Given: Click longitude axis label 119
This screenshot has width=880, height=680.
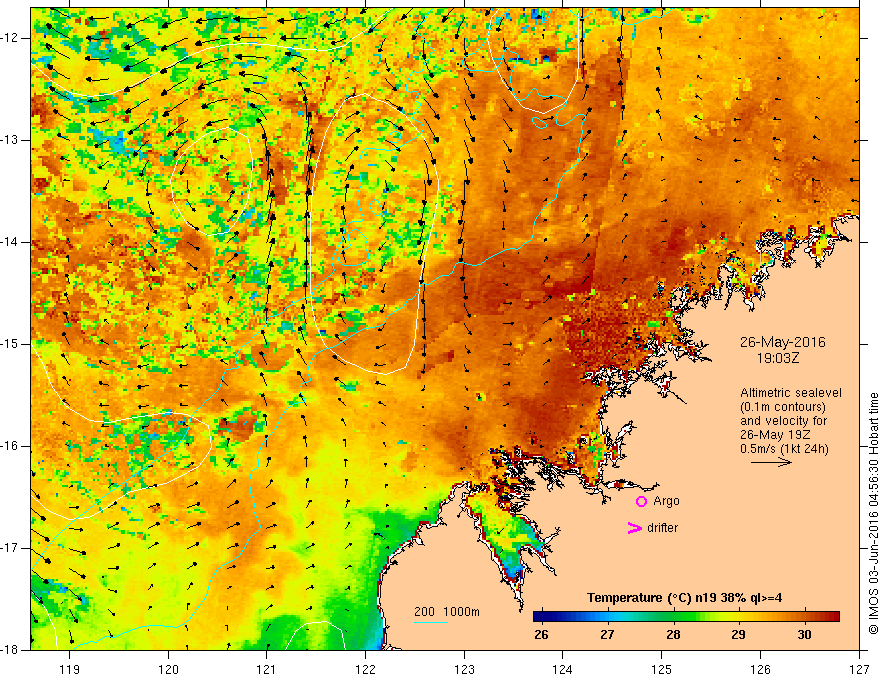Looking at the screenshot, I should pos(69,669).
